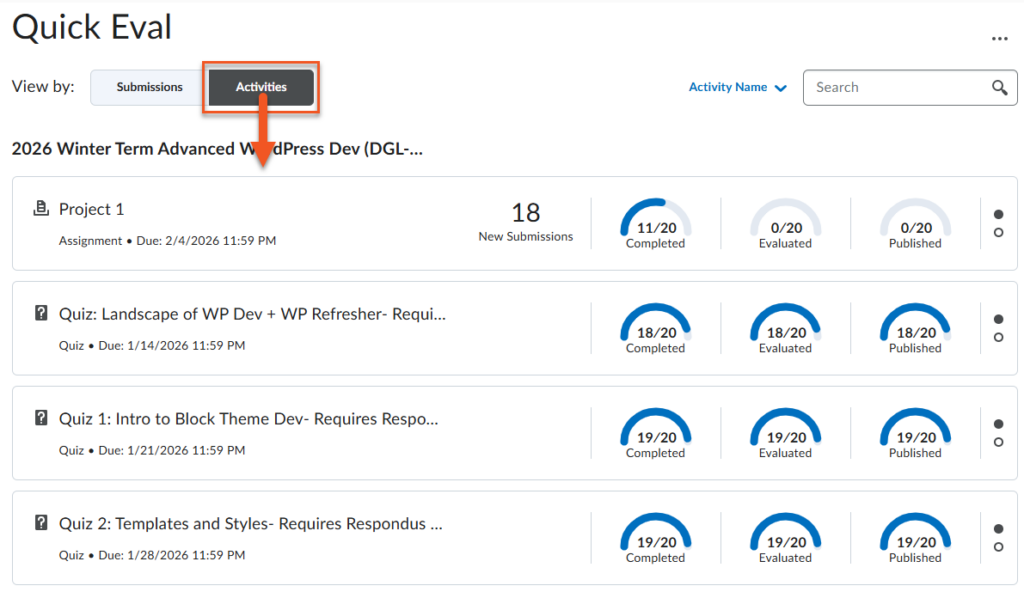The image size is (1024, 592).
Task: Click the search magnifier icon
Action: [x=999, y=88]
